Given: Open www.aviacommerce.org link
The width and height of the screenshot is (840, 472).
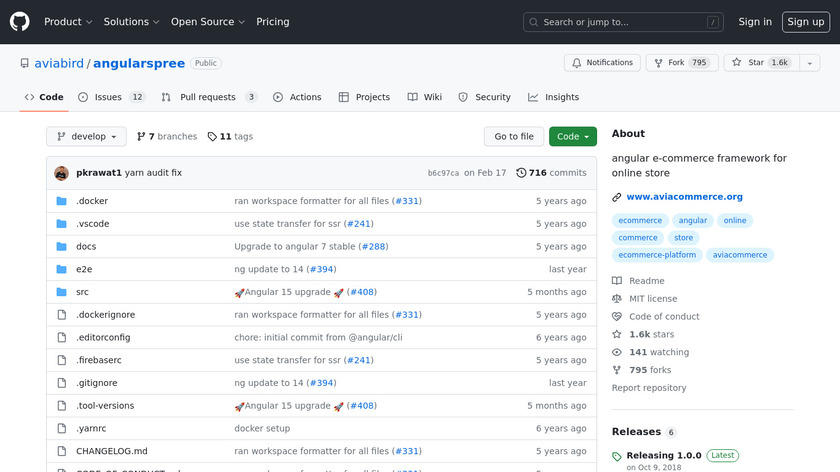Looking at the screenshot, I should [684, 197].
